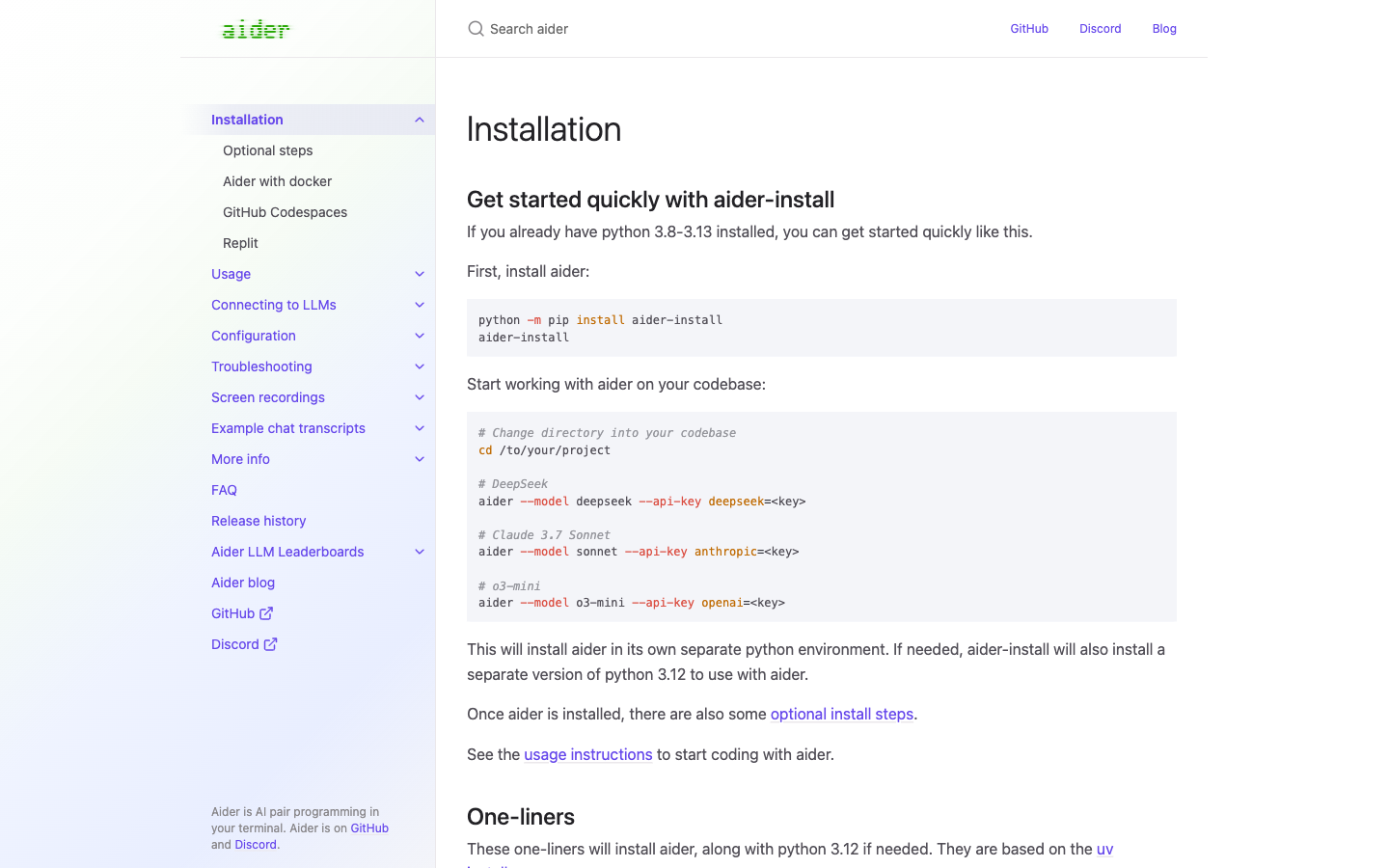
Task: Go to Example chat transcripts
Action: [x=288, y=428]
